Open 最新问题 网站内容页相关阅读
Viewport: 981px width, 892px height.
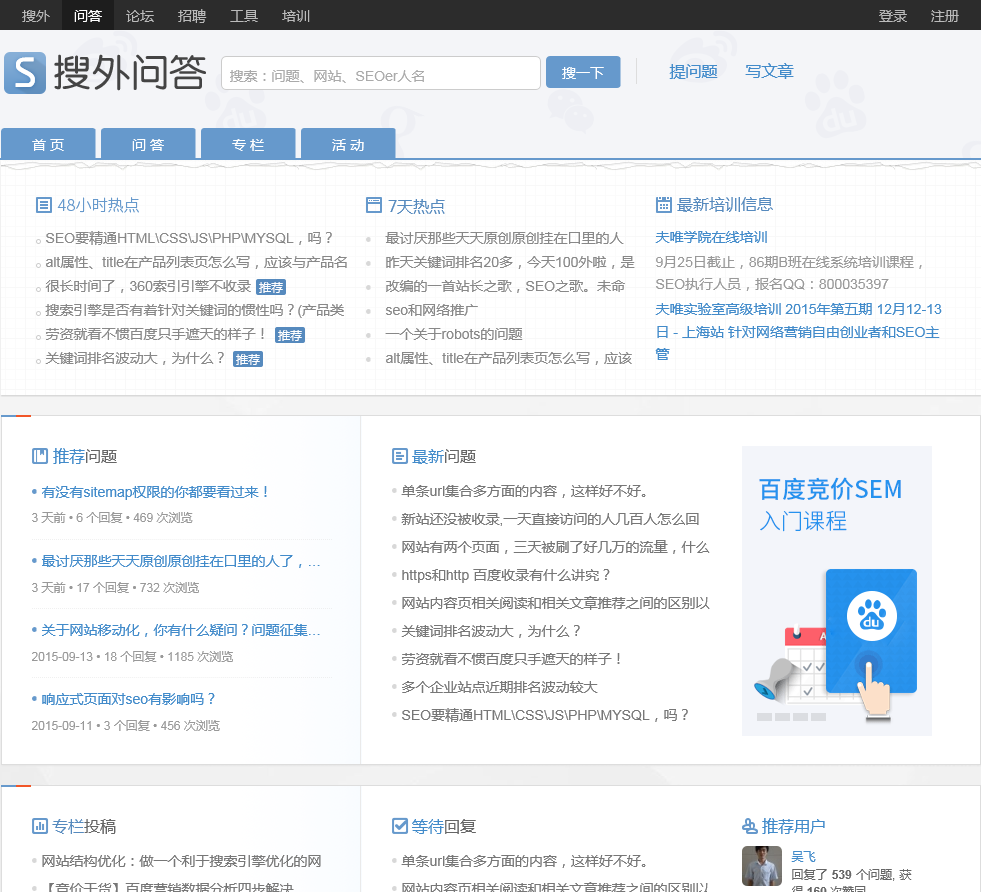pyautogui.click(x=555, y=603)
